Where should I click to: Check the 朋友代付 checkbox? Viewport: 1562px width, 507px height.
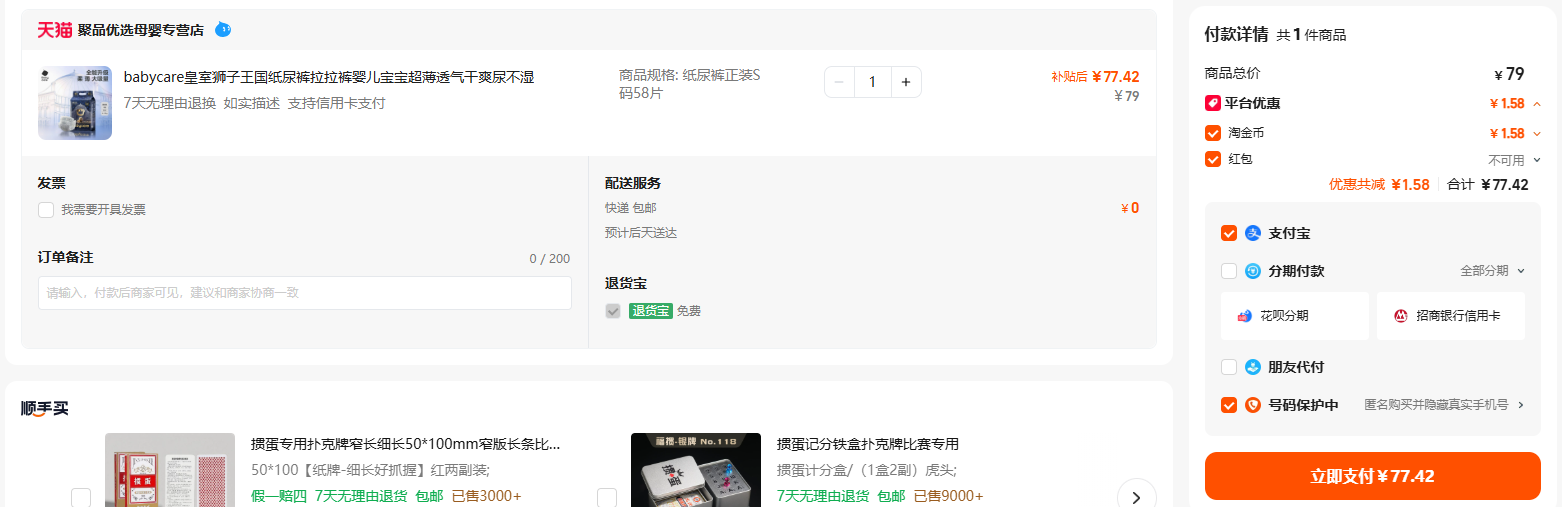click(1229, 367)
